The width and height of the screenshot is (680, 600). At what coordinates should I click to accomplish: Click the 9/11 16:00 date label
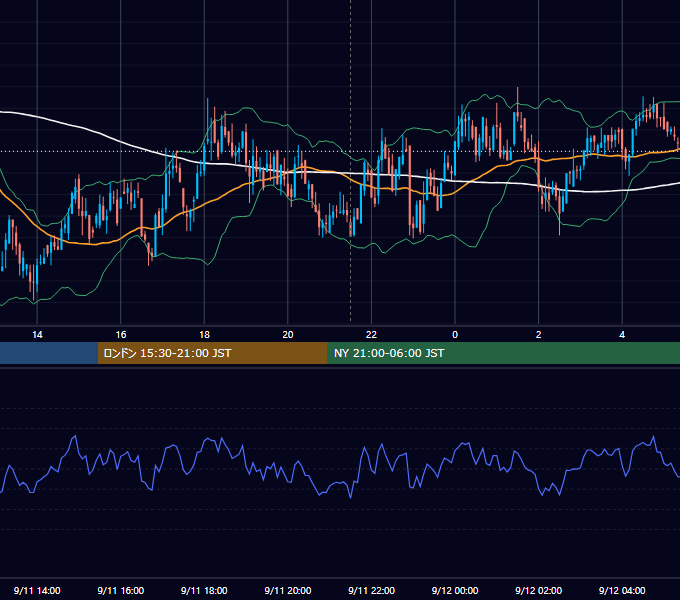click(x=121, y=590)
